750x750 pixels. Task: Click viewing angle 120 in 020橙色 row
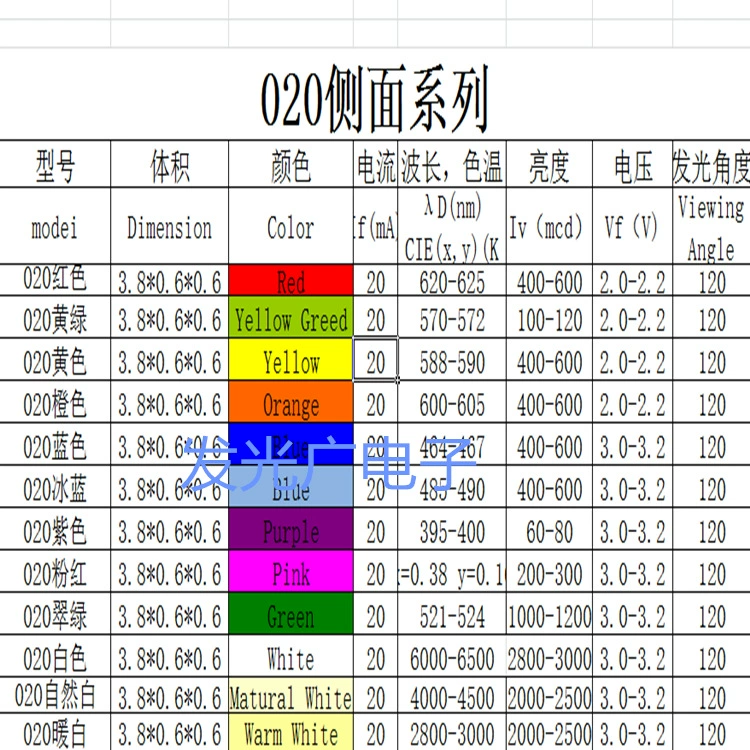pos(711,402)
